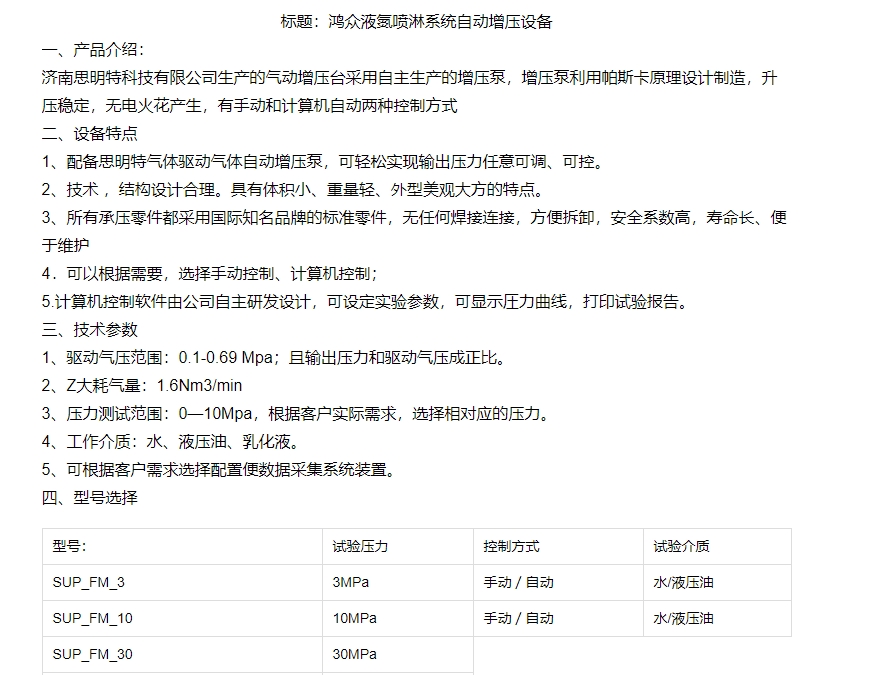The width and height of the screenshot is (885, 675).
Task: Click line 5.计算机控制软件由公司自主研发设计
Action: (x=366, y=302)
